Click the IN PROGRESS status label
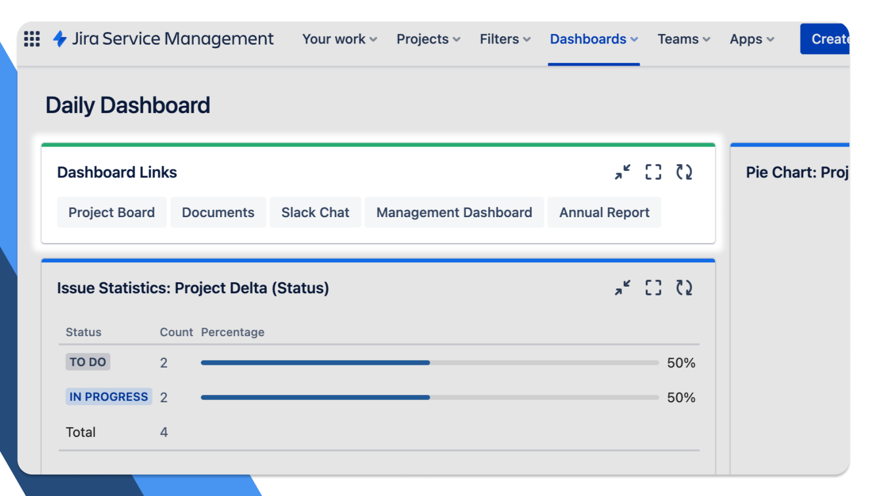 (108, 397)
